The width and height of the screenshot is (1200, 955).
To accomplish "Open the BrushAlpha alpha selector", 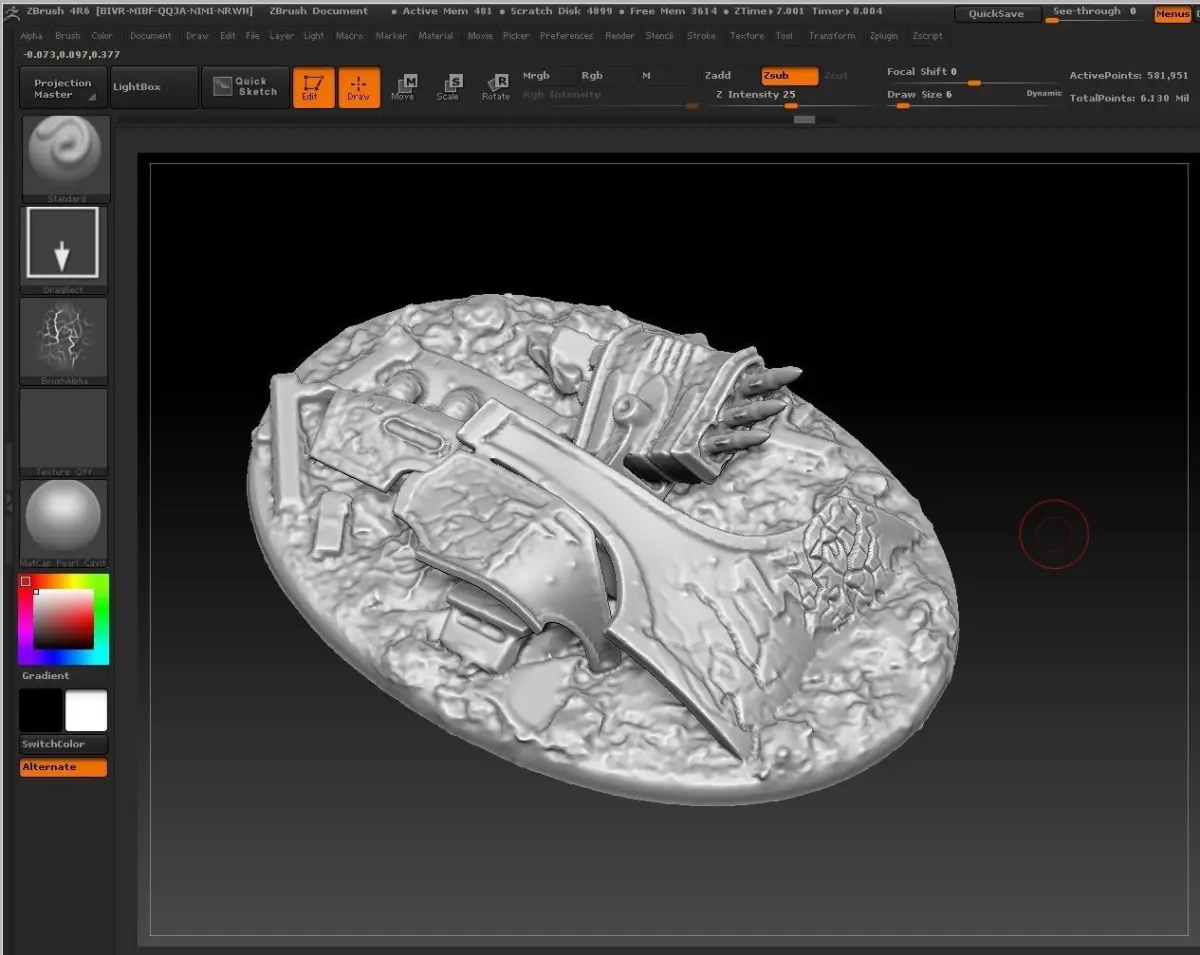I will [64, 341].
